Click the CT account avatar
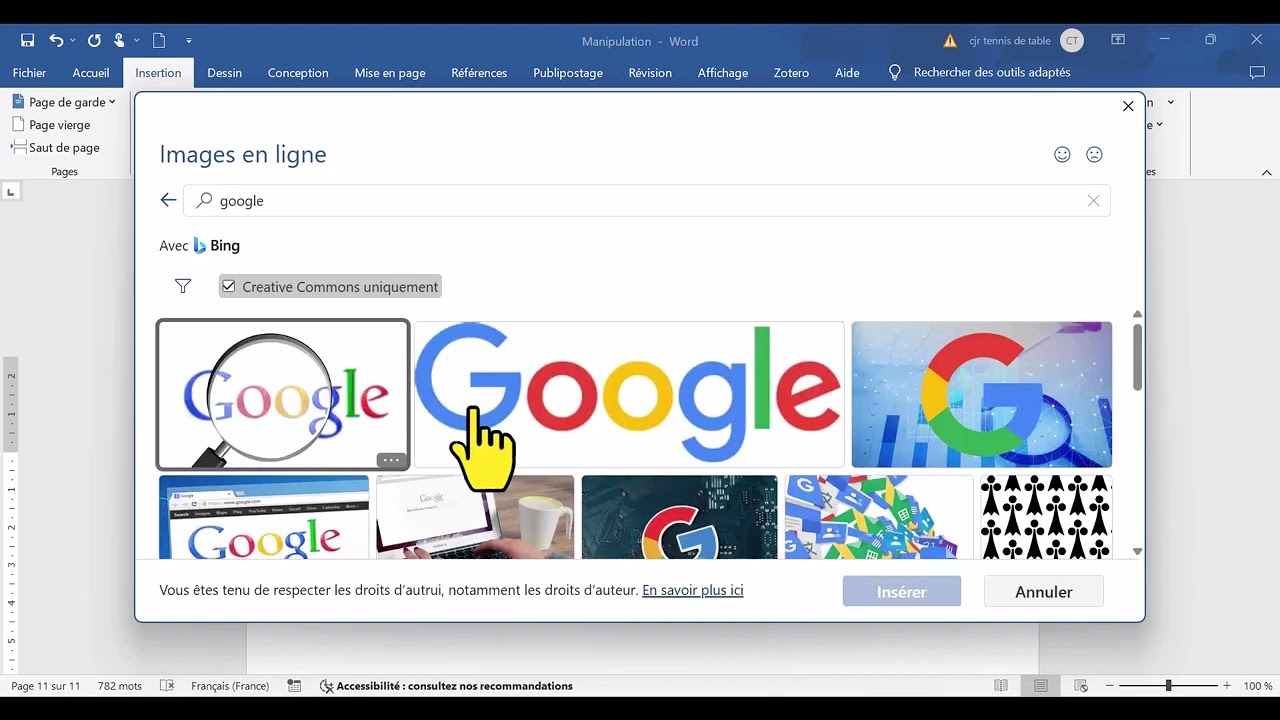This screenshot has width=1280, height=720. (1072, 41)
